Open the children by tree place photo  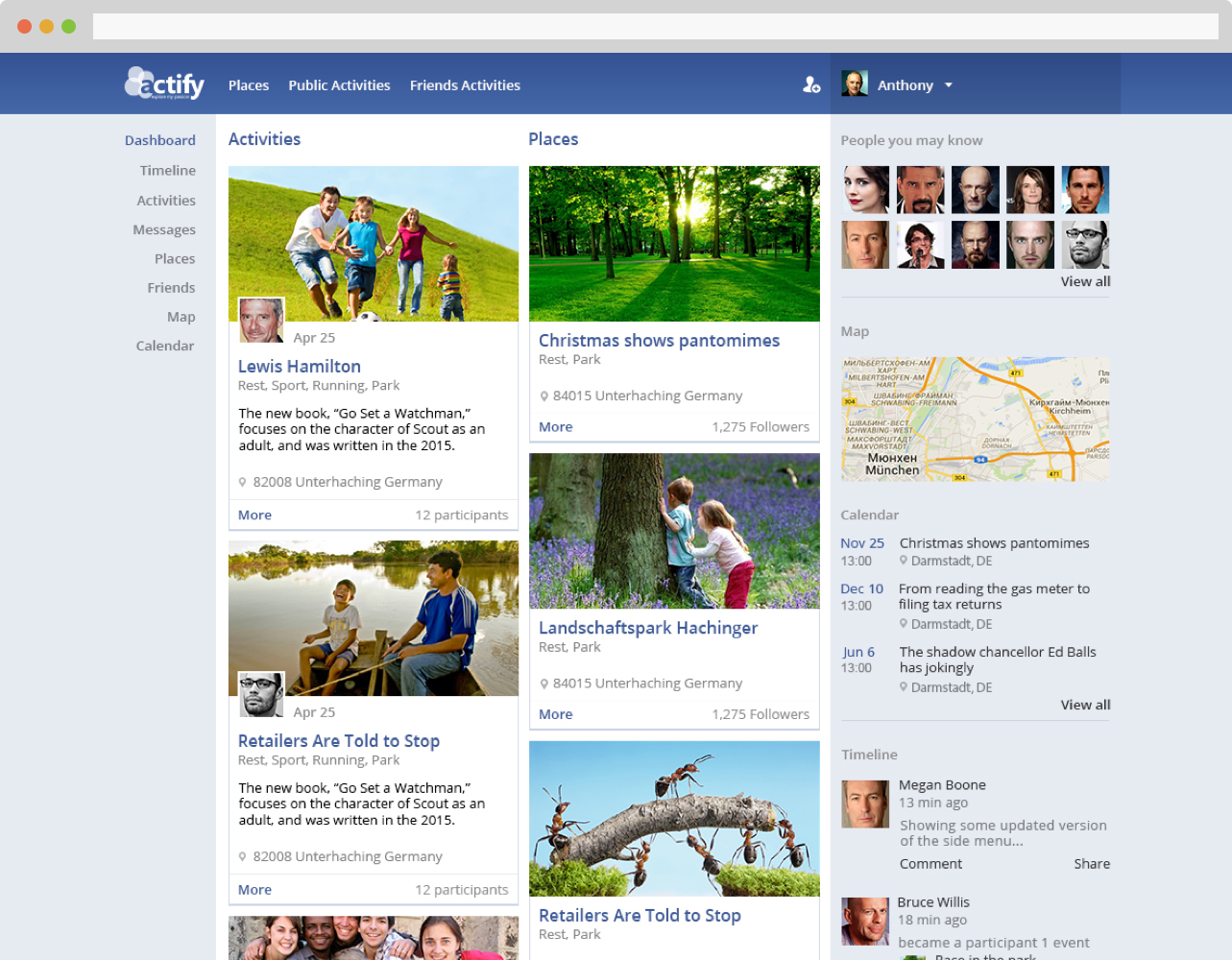674,531
